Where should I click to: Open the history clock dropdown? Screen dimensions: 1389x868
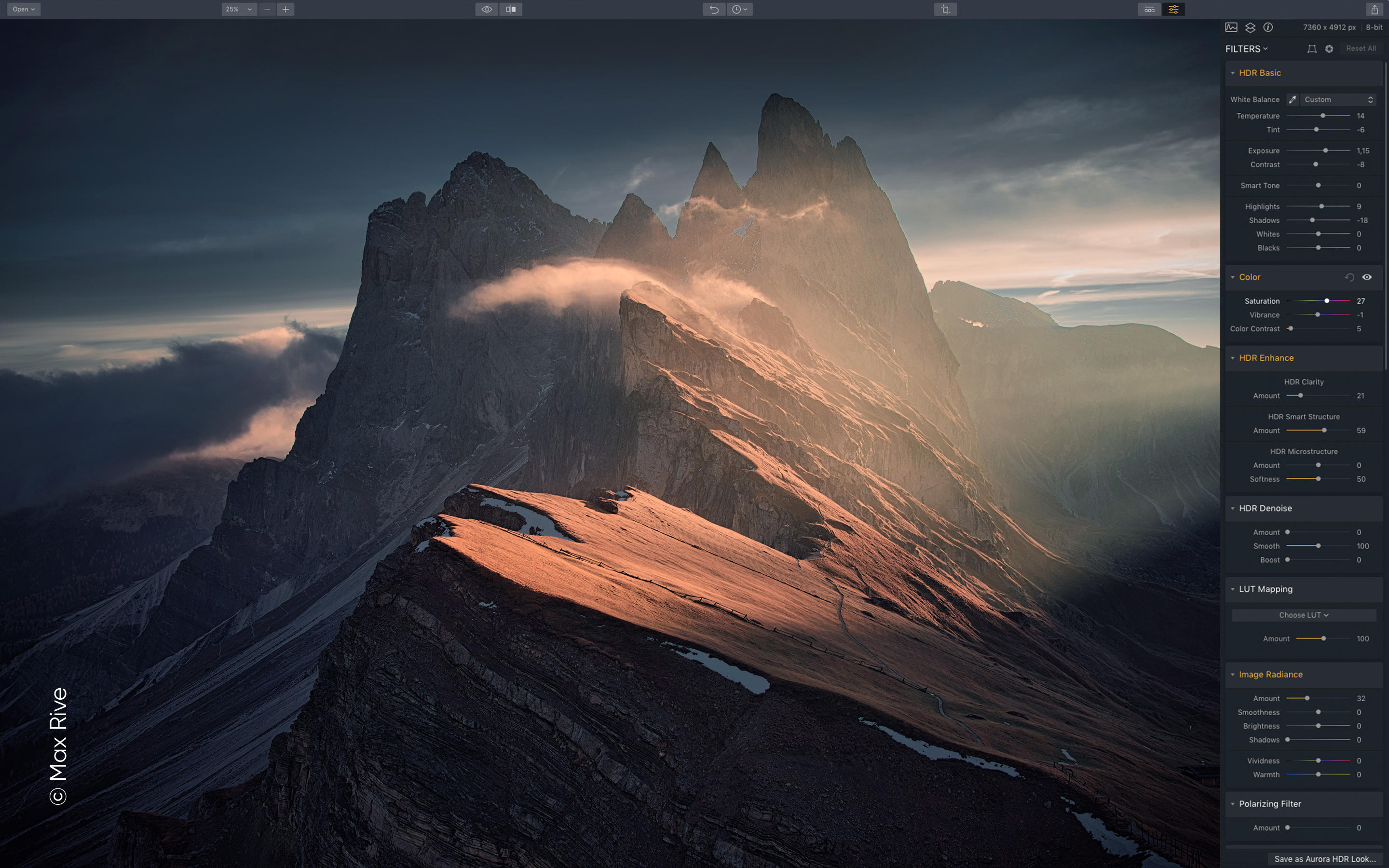(739, 9)
